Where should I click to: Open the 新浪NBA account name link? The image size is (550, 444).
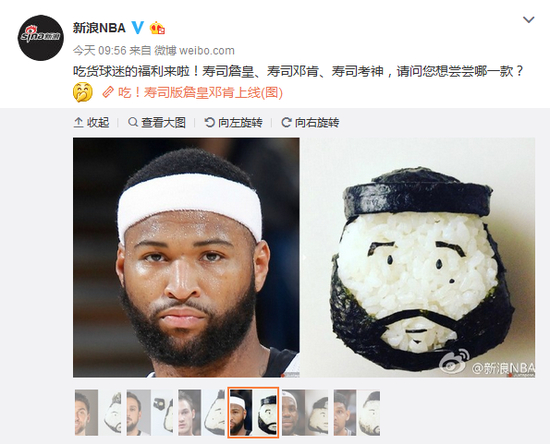pos(99,28)
